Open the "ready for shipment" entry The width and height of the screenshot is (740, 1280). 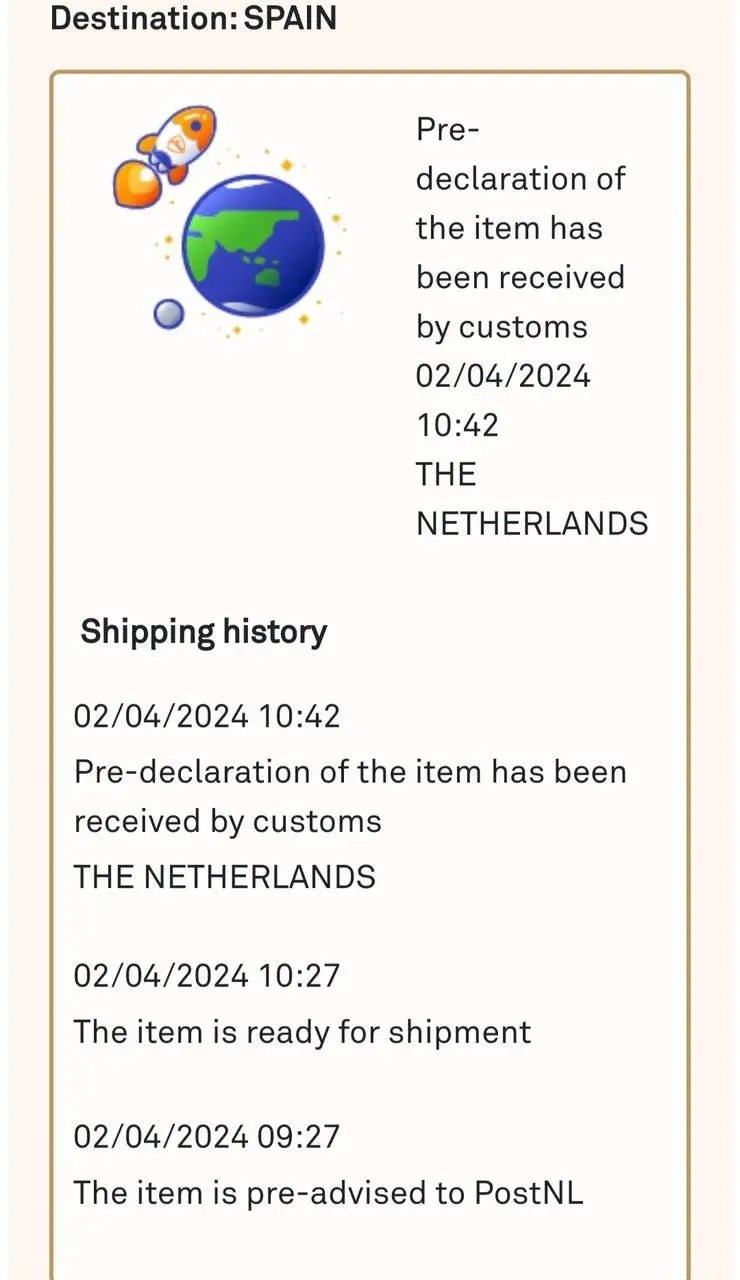point(302,1031)
